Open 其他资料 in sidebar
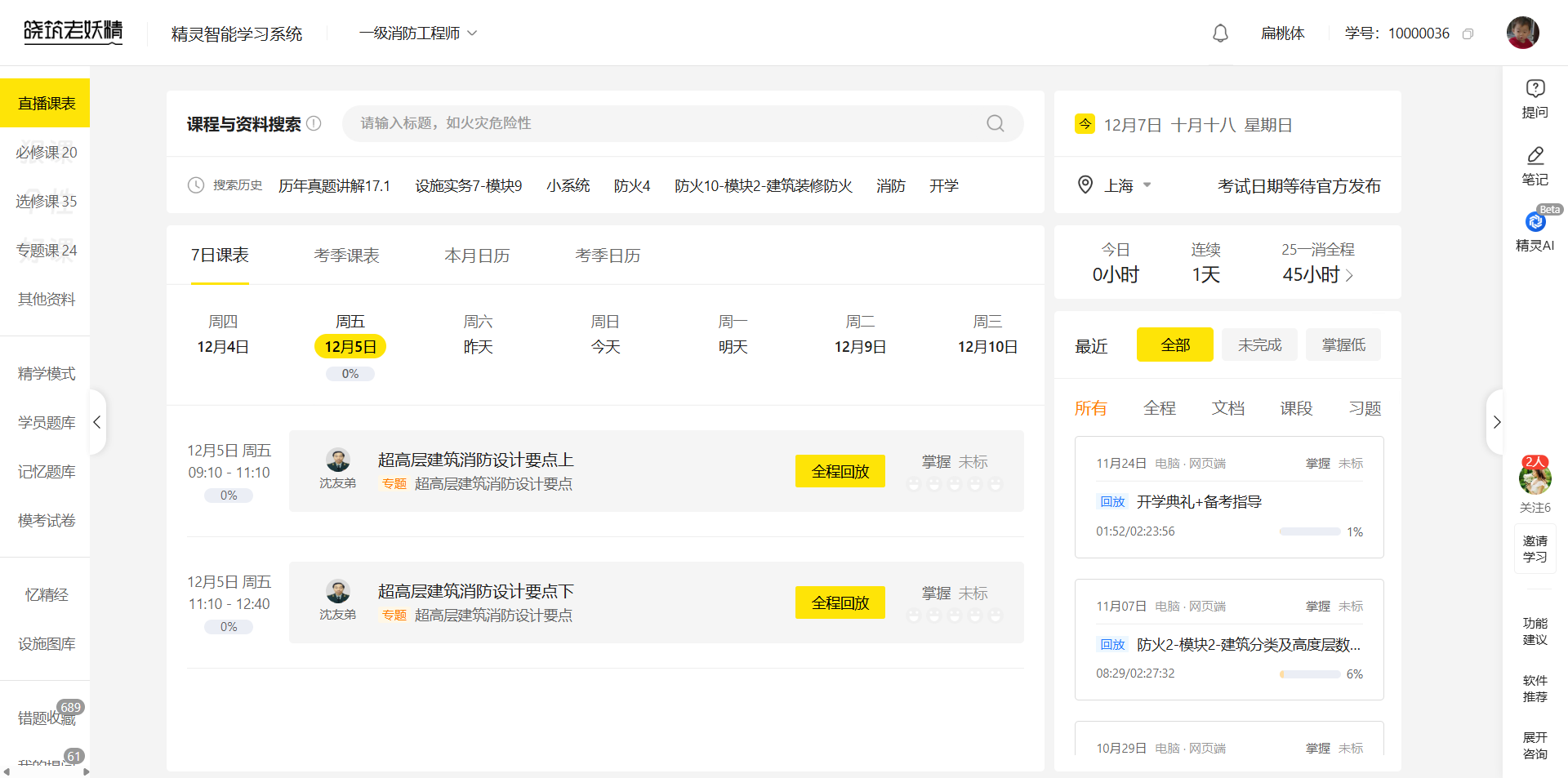This screenshot has height=778, width=1568. click(x=46, y=299)
